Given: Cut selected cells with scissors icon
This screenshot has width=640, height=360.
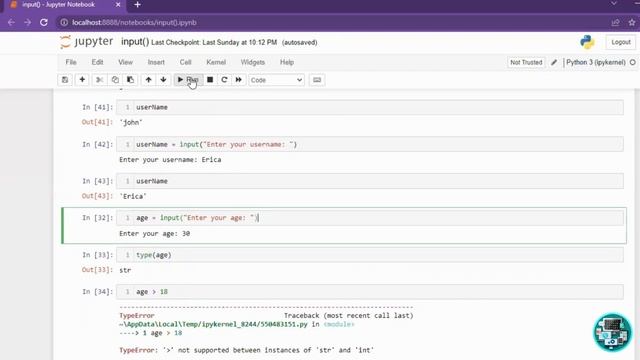Looking at the screenshot, I should click(x=99, y=80).
